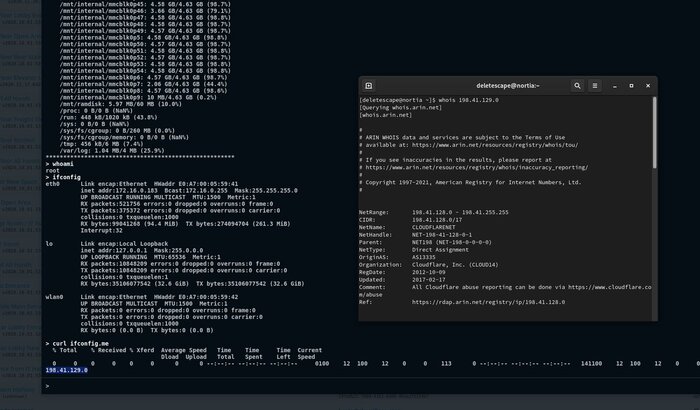Open a new tab in the terminal
Image resolution: width=700 pixels, height=410 pixels.
369,86
